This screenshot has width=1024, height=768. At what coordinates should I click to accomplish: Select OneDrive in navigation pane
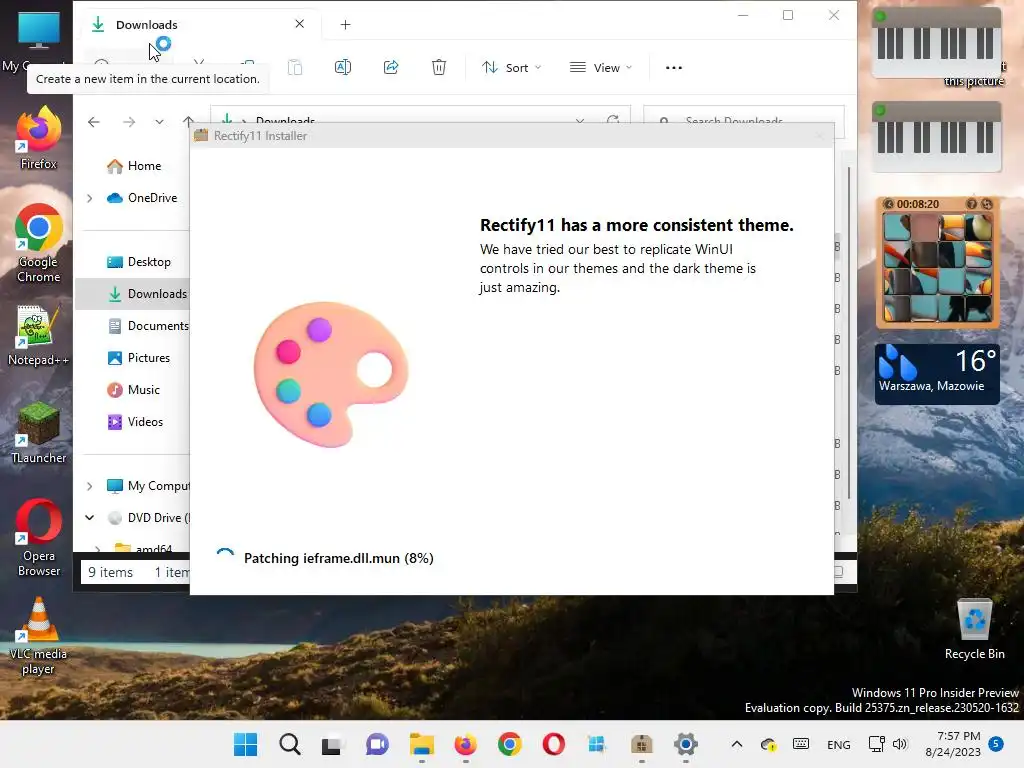142,198
